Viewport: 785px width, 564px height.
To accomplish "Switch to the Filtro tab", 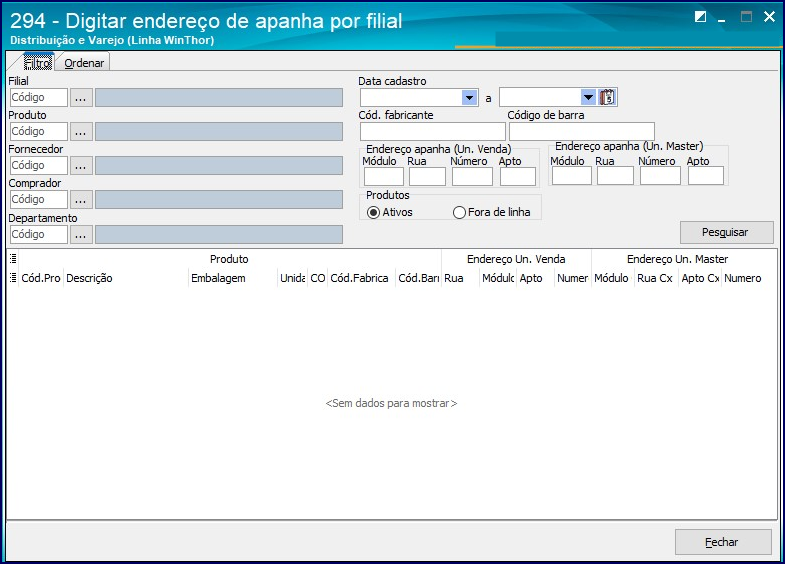I will tap(38, 63).
